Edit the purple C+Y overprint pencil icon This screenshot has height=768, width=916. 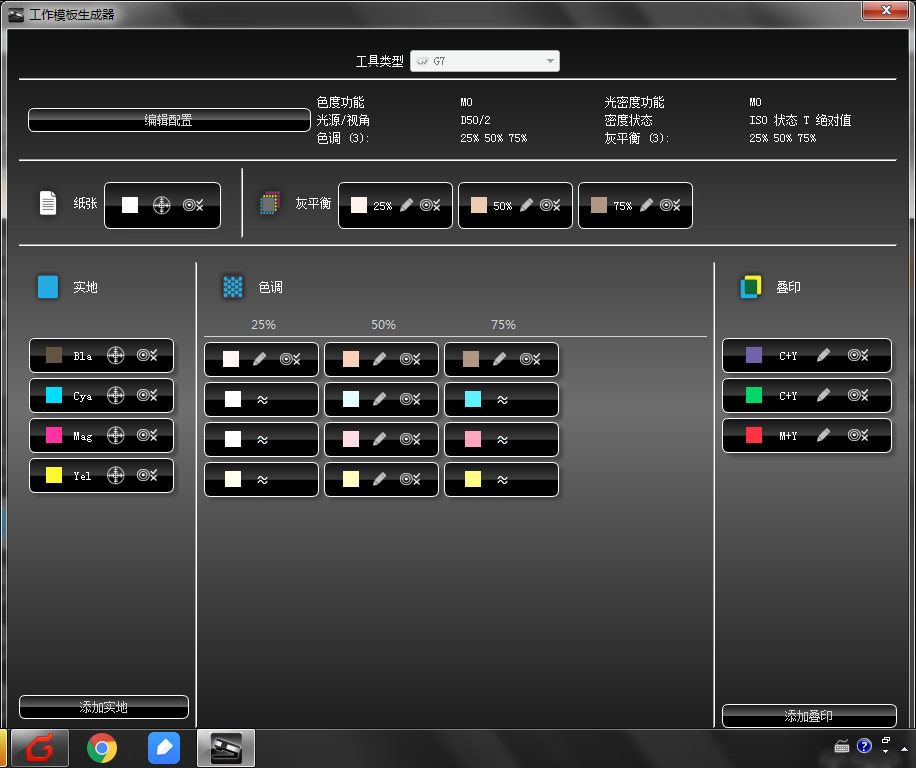click(823, 355)
